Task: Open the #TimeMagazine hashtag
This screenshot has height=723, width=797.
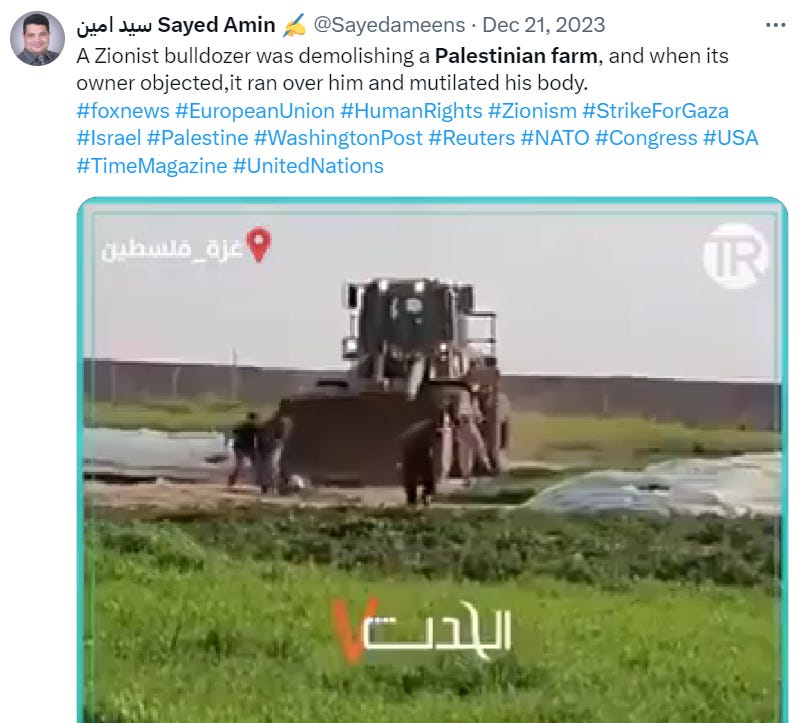Action: tap(151, 166)
